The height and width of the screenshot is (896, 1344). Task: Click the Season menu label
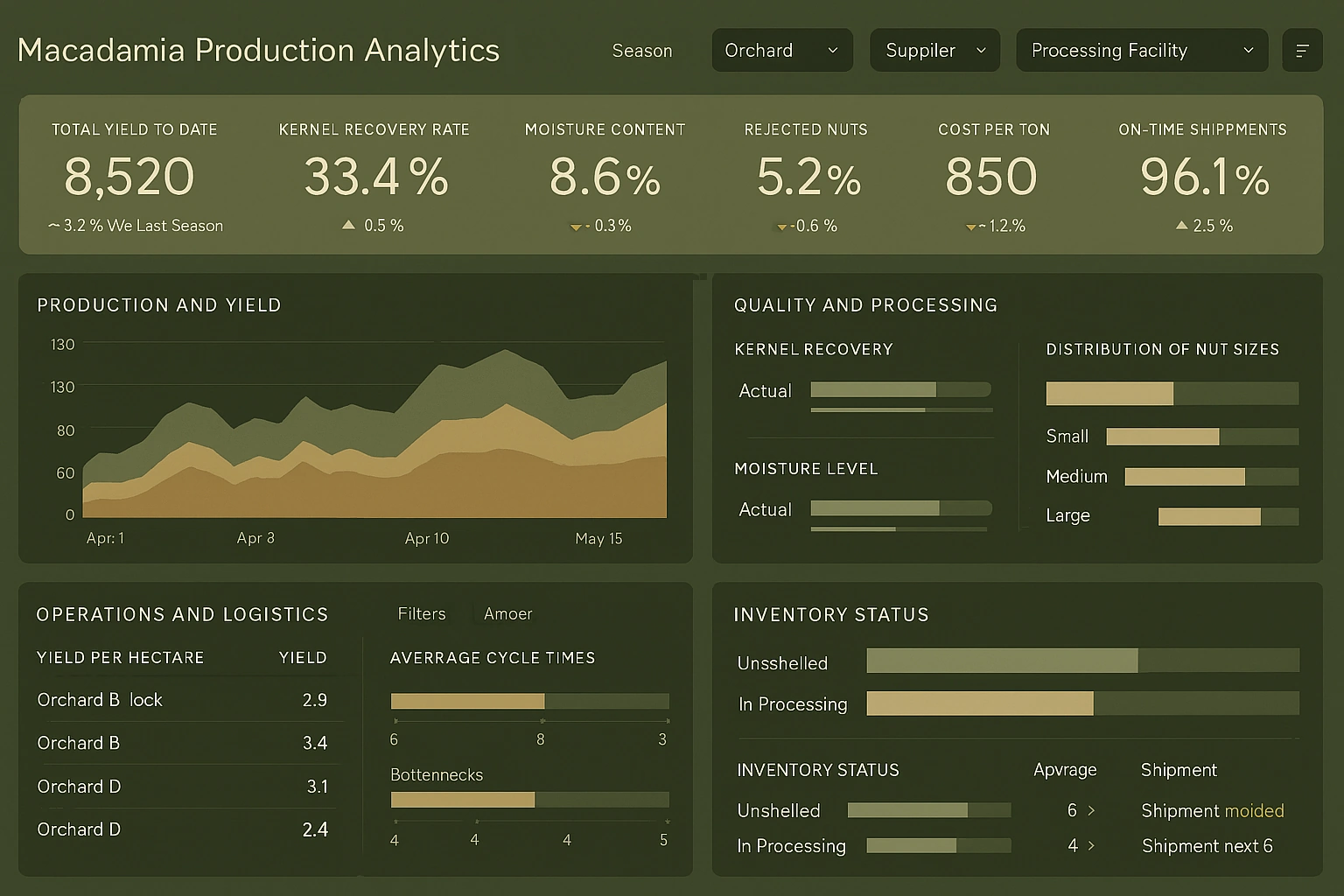pyautogui.click(x=641, y=51)
